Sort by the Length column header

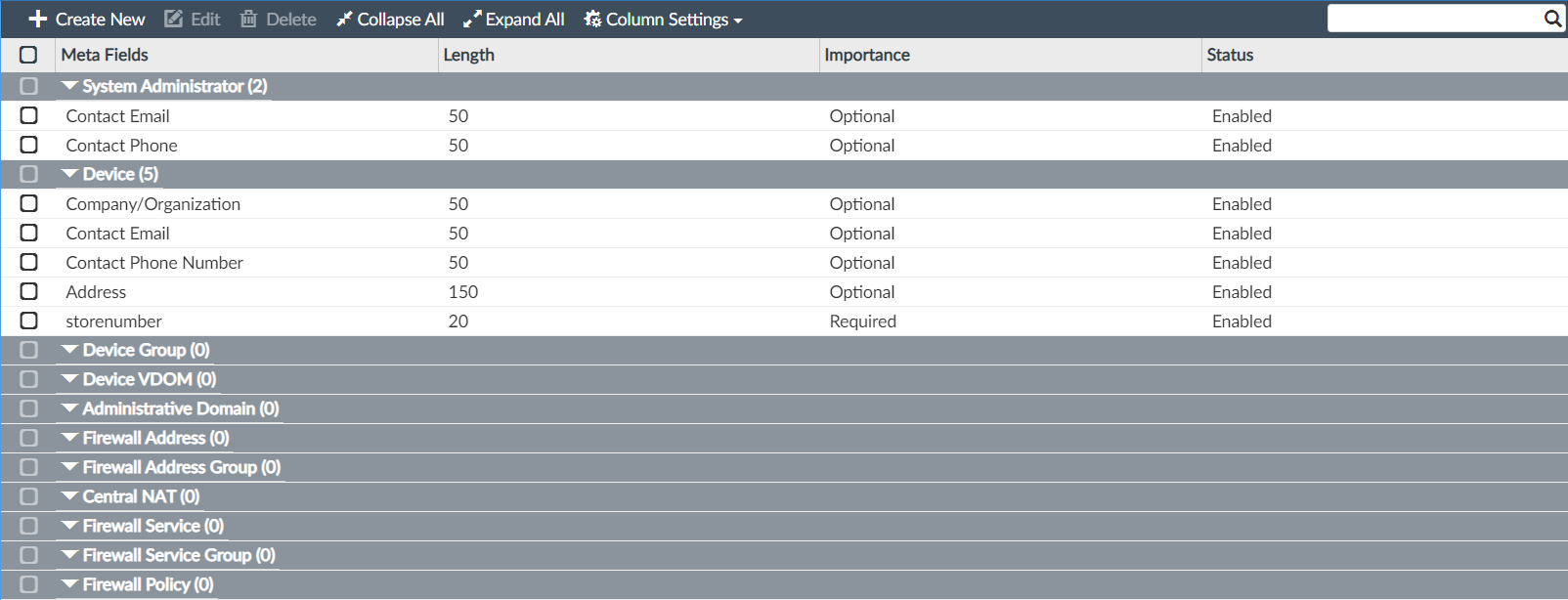[x=469, y=55]
